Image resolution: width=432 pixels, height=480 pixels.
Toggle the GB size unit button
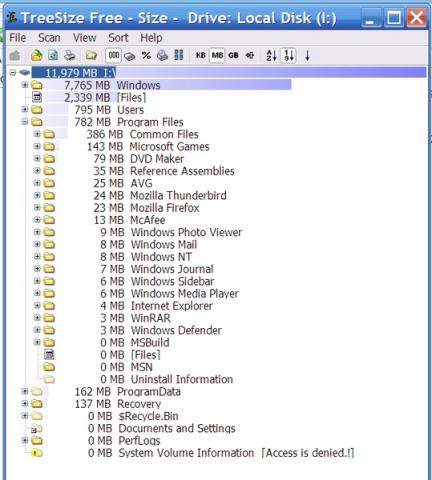point(233,55)
